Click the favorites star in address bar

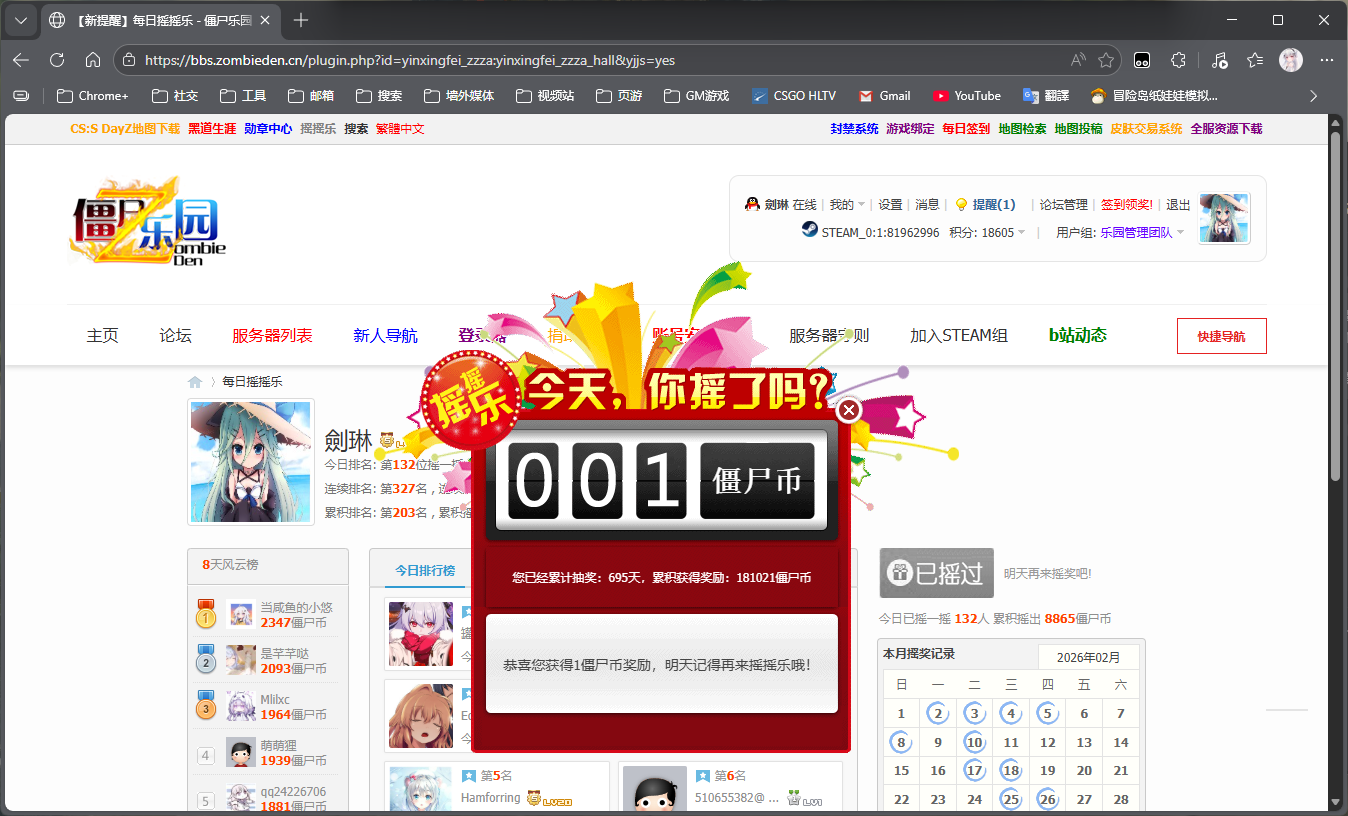click(1105, 60)
